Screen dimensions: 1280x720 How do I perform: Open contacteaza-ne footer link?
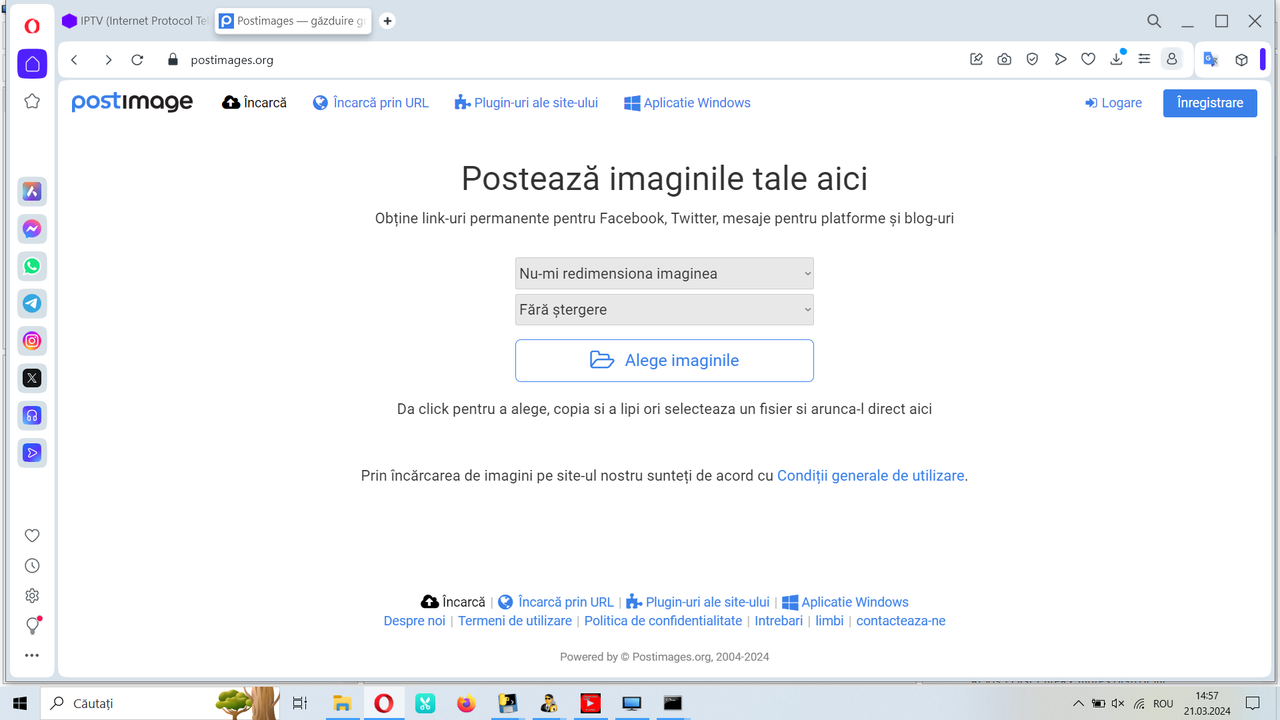(901, 621)
